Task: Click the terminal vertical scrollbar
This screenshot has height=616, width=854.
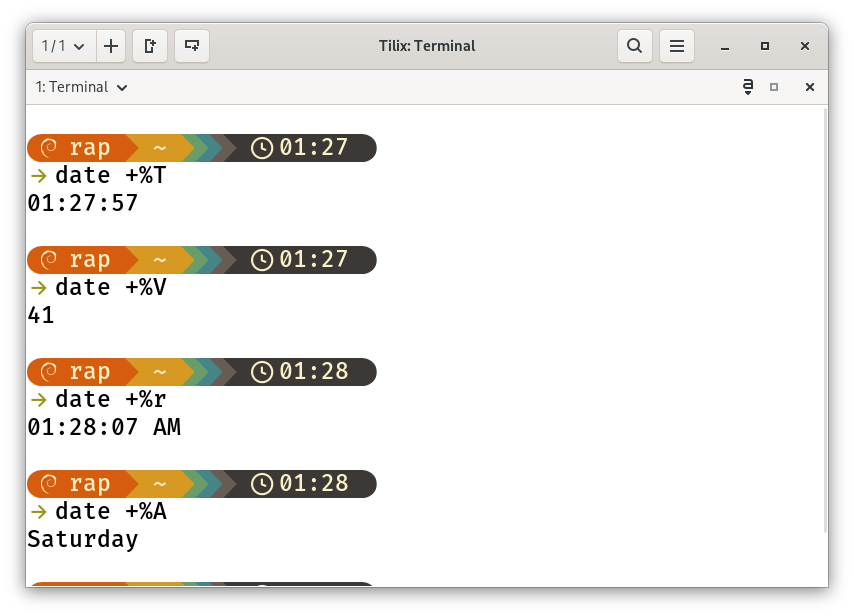Action: click(x=824, y=320)
